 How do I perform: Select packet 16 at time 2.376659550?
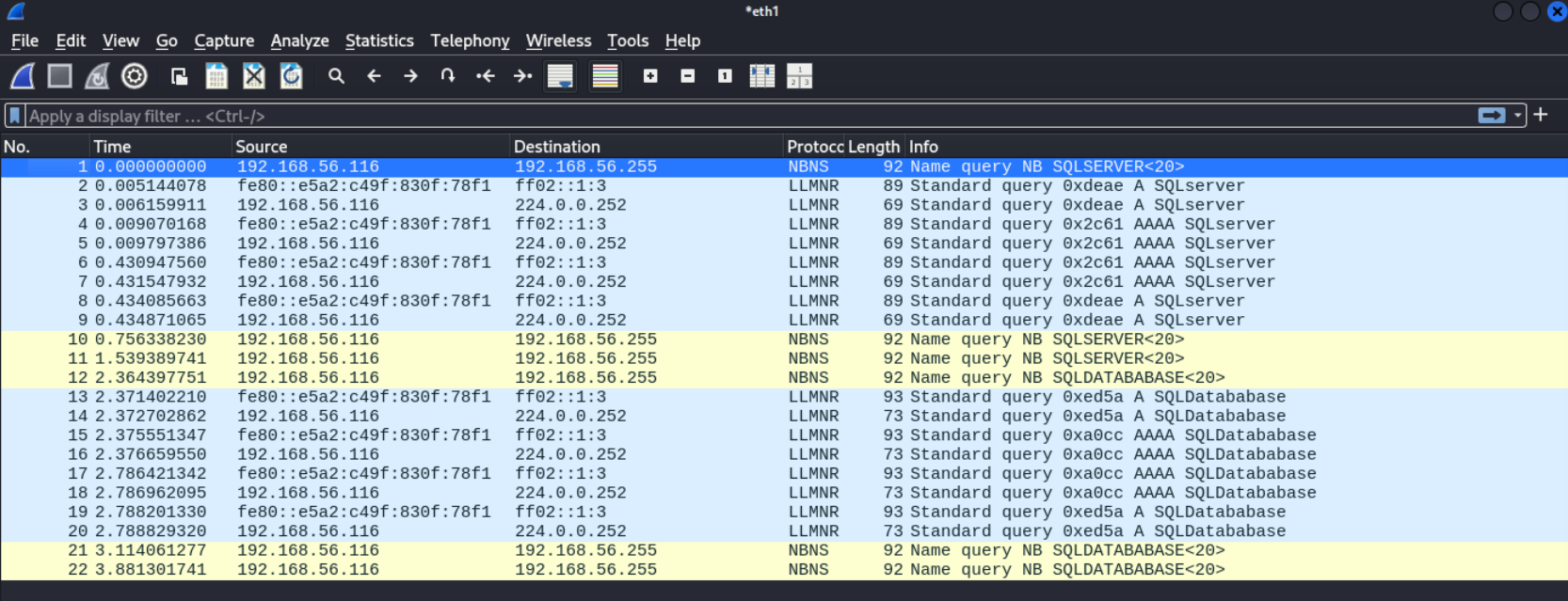click(783, 454)
